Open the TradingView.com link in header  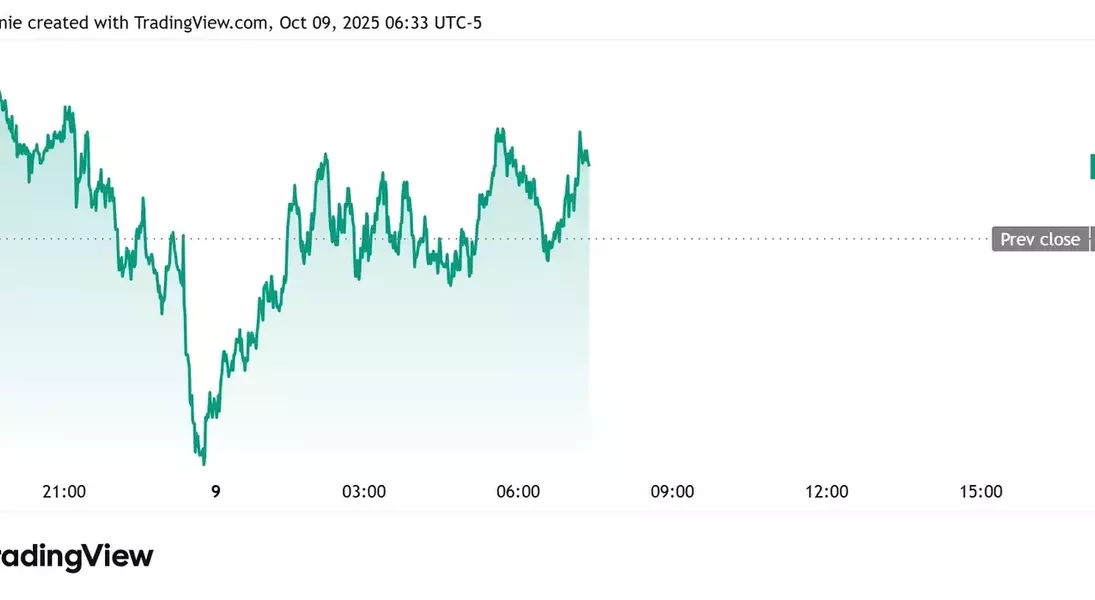[x=199, y=22]
